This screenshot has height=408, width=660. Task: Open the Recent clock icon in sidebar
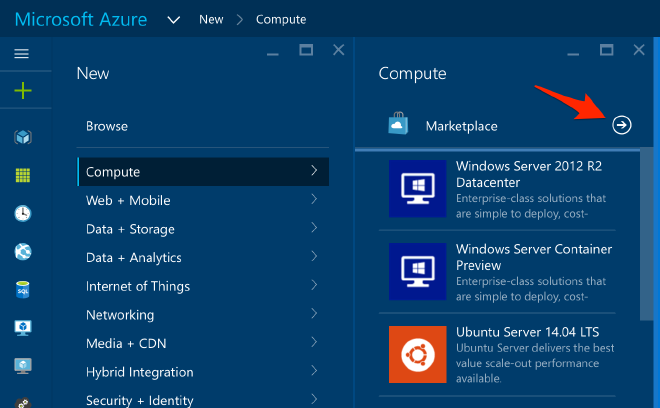(x=23, y=213)
